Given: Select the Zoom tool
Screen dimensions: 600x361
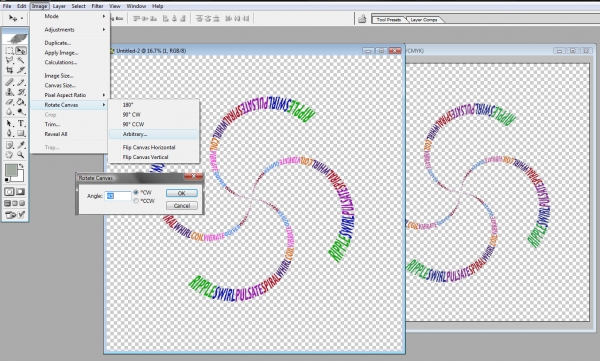Looking at the screenshot, I should coord(21,155).
